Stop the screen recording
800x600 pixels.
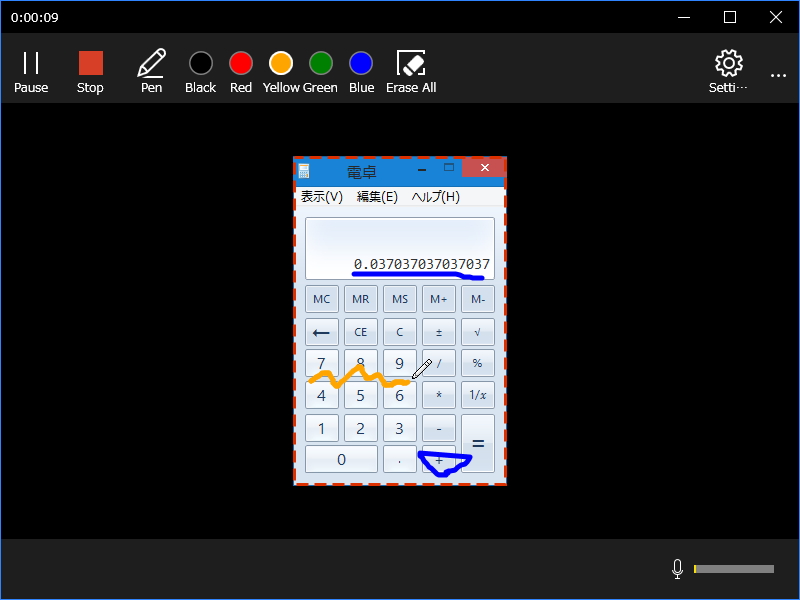click(x=90, y=70)
